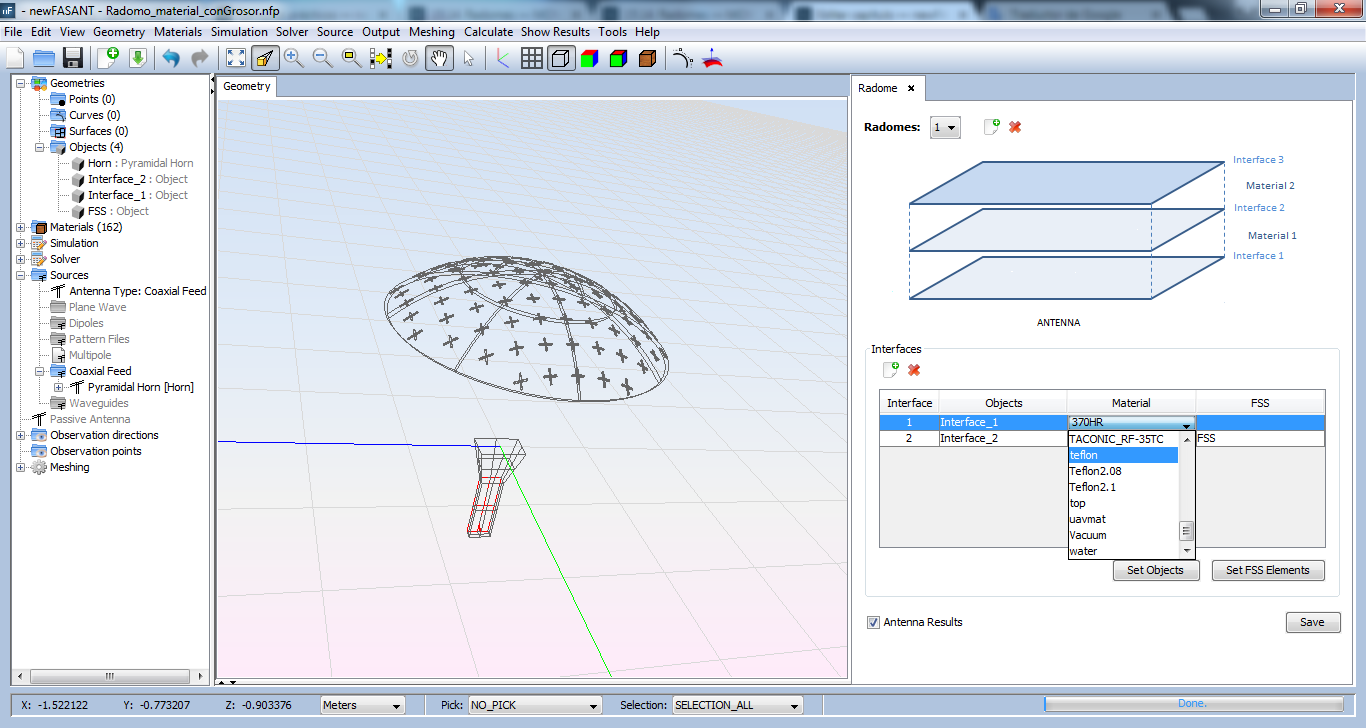The image size is (1366, 728).
Task: Click the Zoom Window toolbar icon
Action: pyautogui.click(x=352, y=58)
